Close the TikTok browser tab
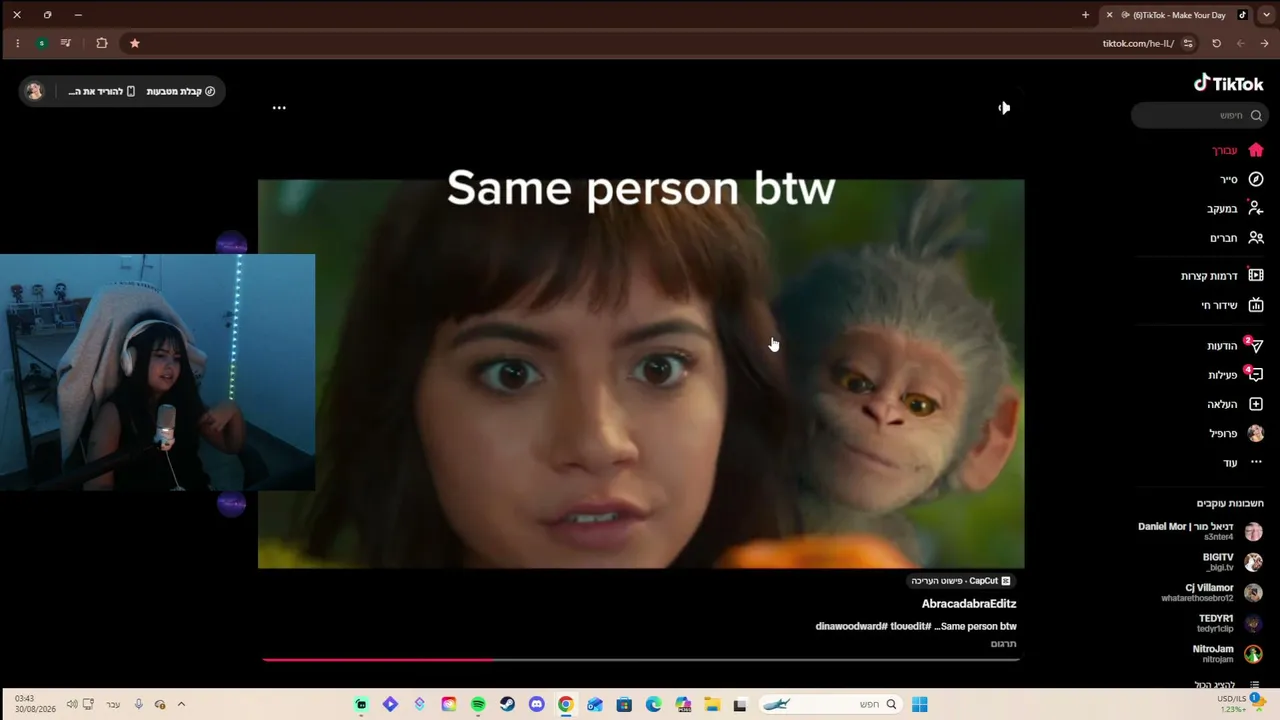This screenshot has height=720, width=1280. tap(1109, 15)
